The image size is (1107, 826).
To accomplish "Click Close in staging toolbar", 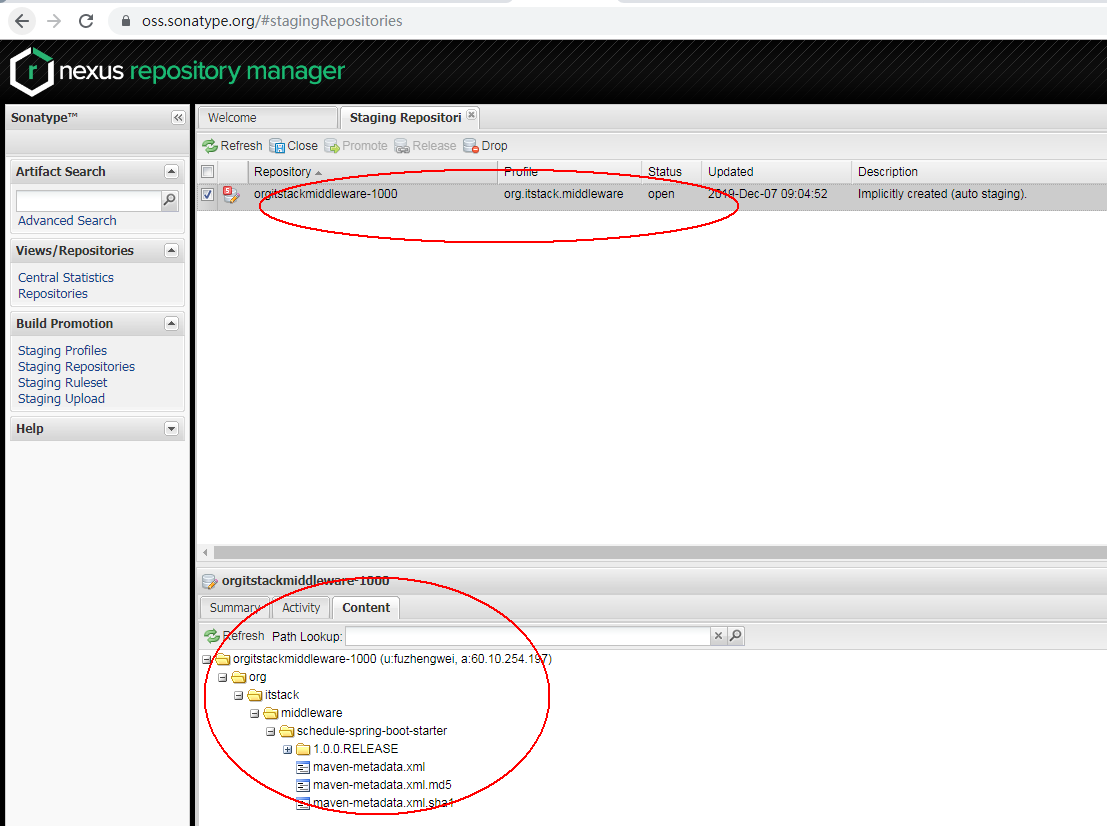I will point(294,145).
